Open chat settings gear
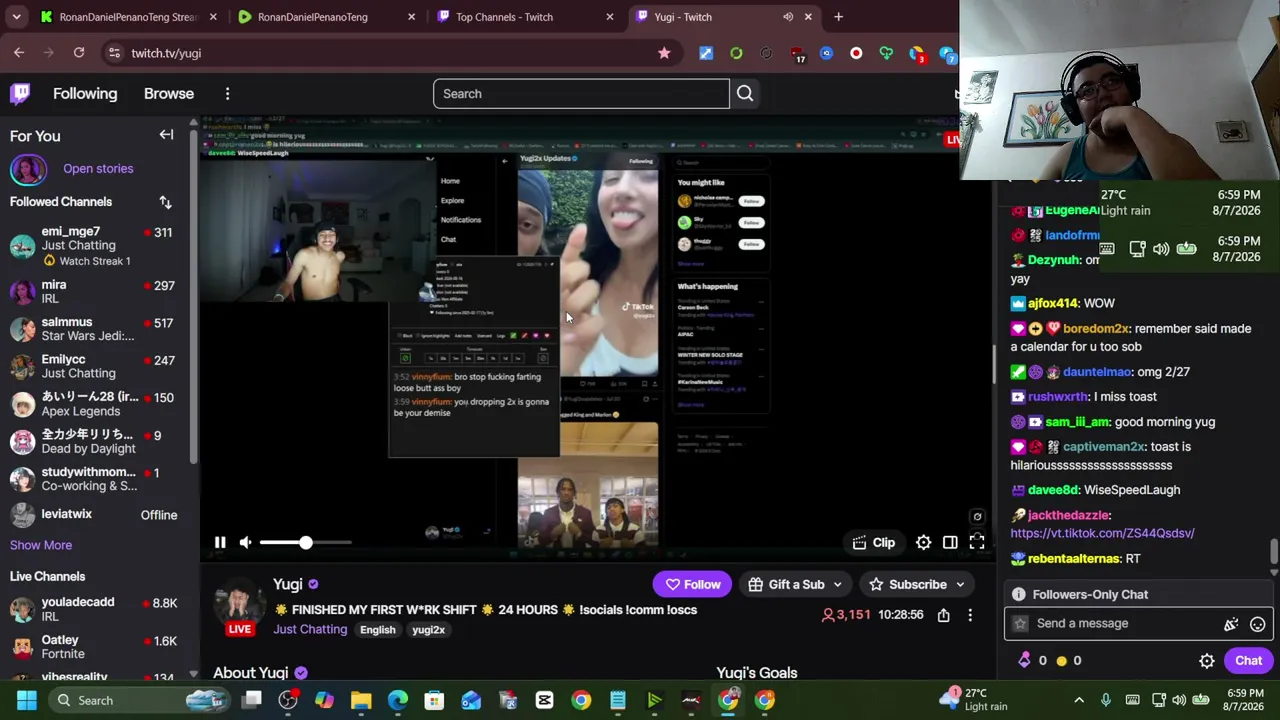The width and height of the screenshot is (1280, 720). pyautogui.click(x=1207, y=661)
